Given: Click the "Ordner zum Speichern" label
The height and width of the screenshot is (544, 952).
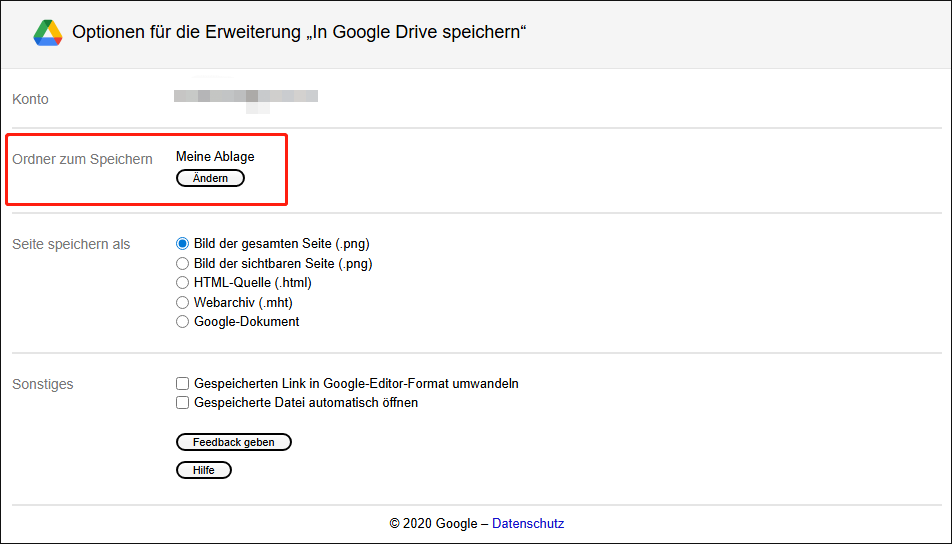Looking at the screenshot, I should (x=82, y=159).
